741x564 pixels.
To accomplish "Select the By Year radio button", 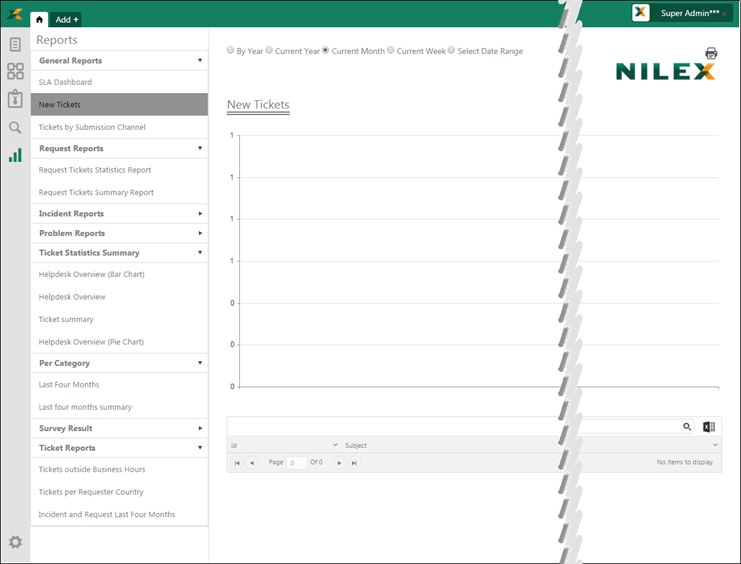I will point(231,50).
